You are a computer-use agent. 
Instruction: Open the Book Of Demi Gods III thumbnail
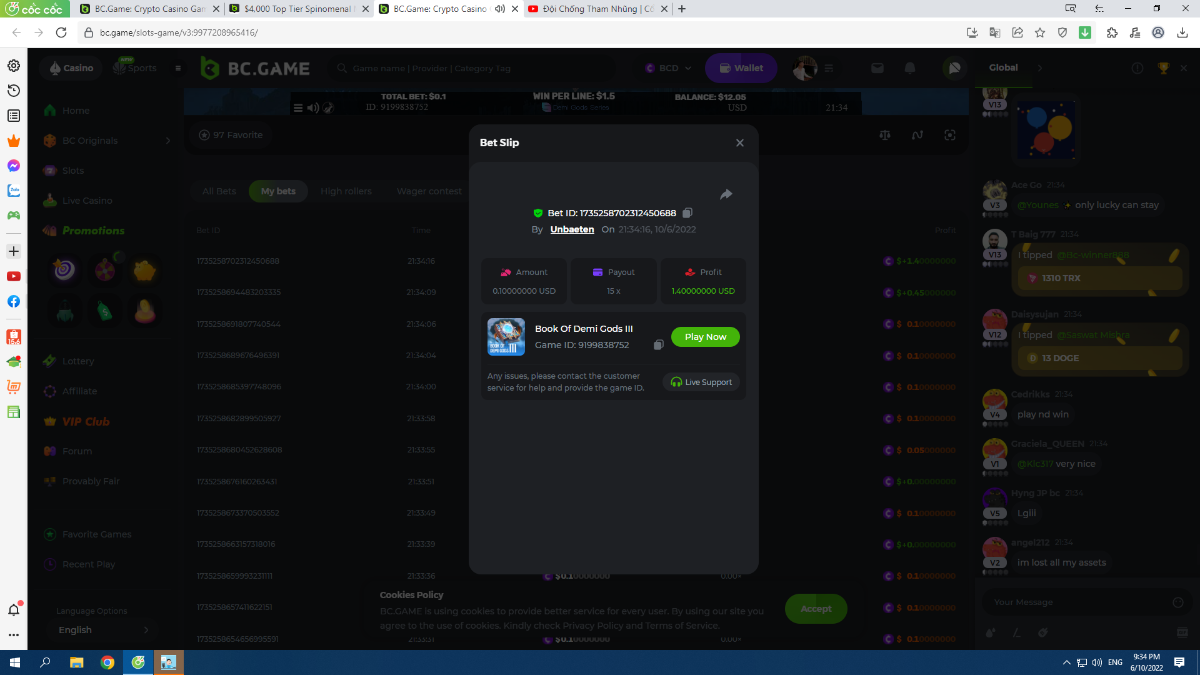[x=506, y=337]
